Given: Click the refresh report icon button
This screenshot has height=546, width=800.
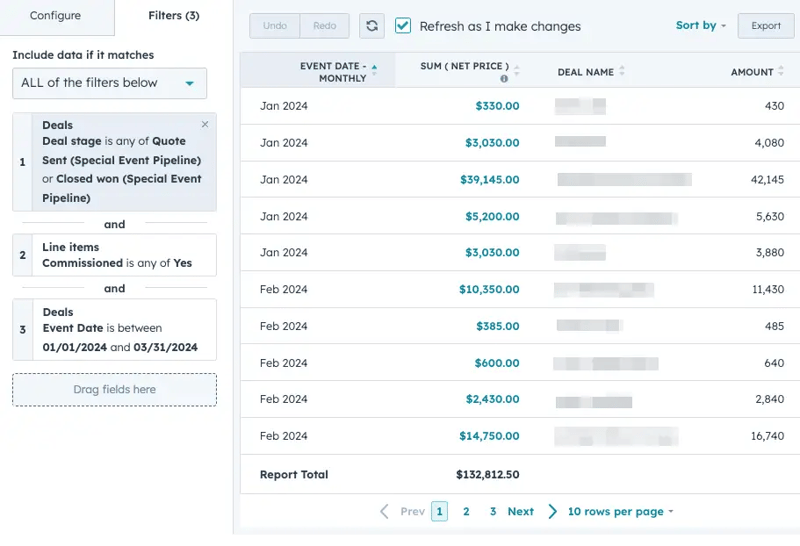Looking at the screenshot, I should tap(371, 26).
